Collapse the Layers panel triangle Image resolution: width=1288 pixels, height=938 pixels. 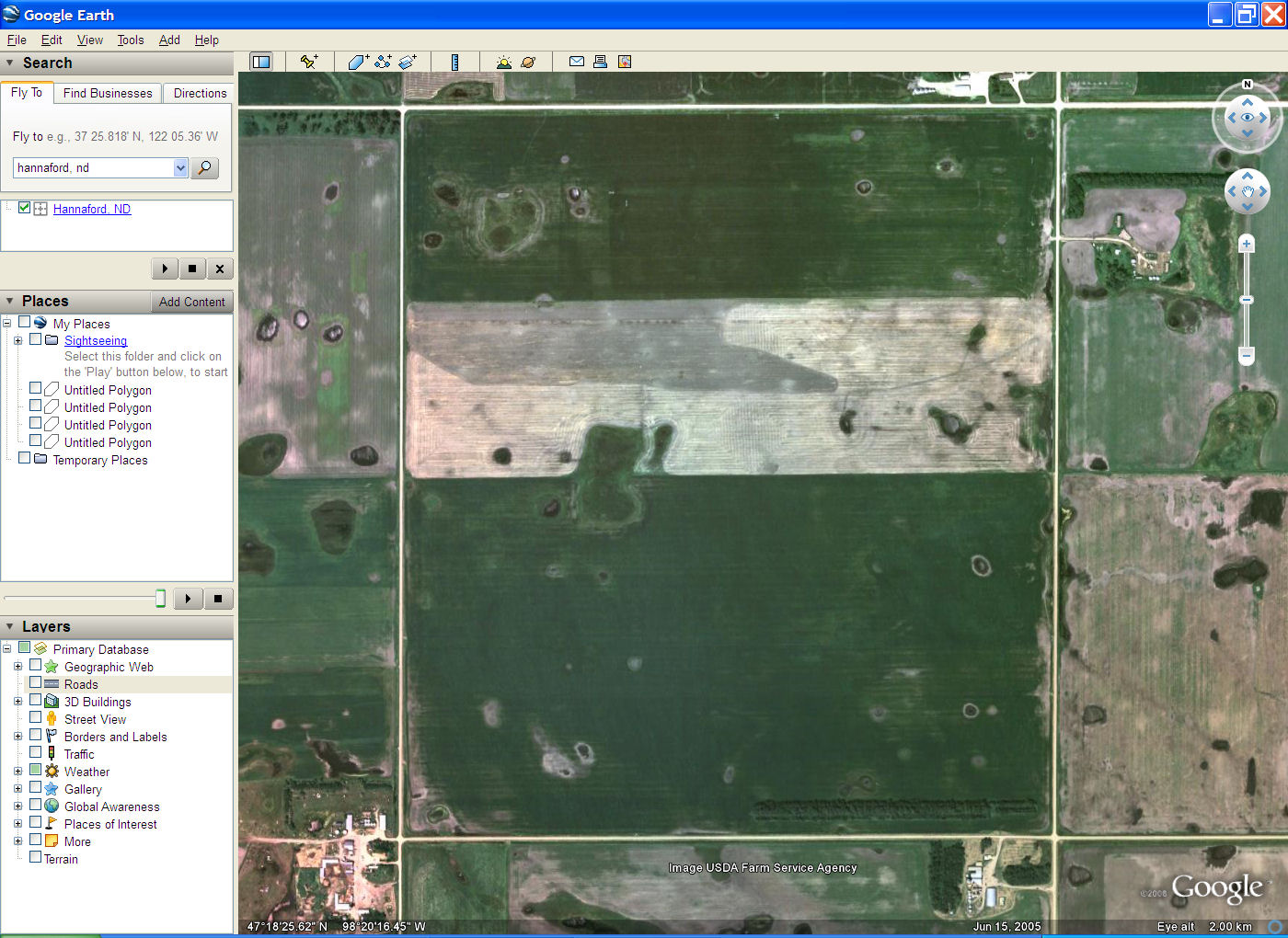[10, 626]
